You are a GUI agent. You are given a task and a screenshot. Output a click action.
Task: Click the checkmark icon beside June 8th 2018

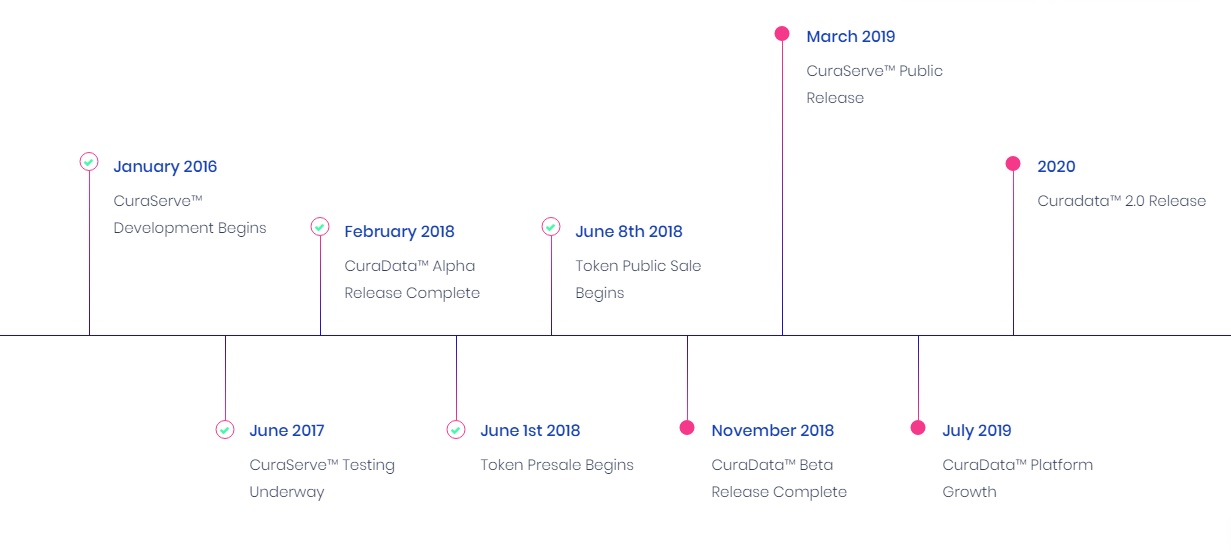(551, 227)
